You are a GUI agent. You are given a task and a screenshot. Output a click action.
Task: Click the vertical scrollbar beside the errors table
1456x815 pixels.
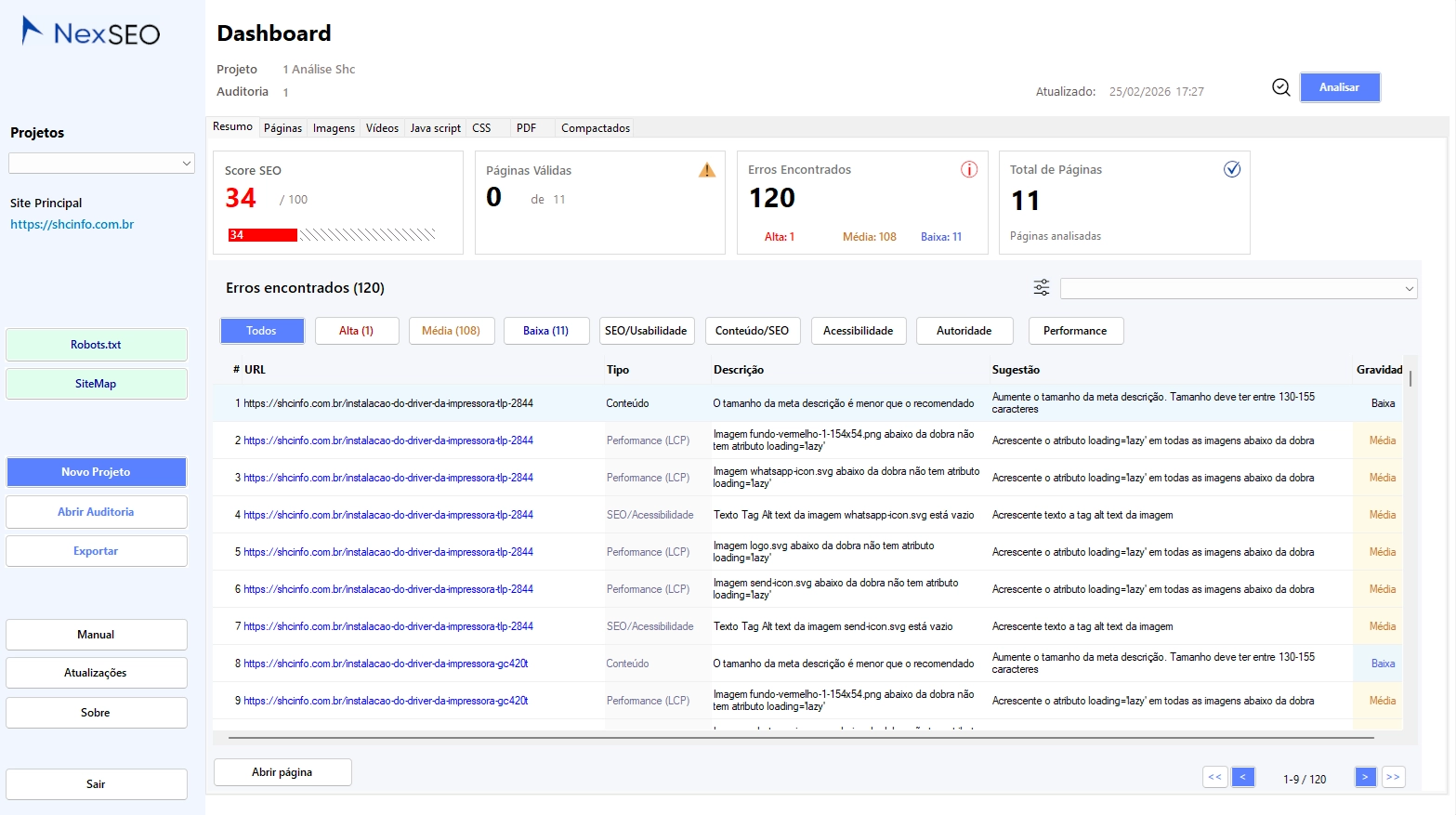pos(1410,378)
